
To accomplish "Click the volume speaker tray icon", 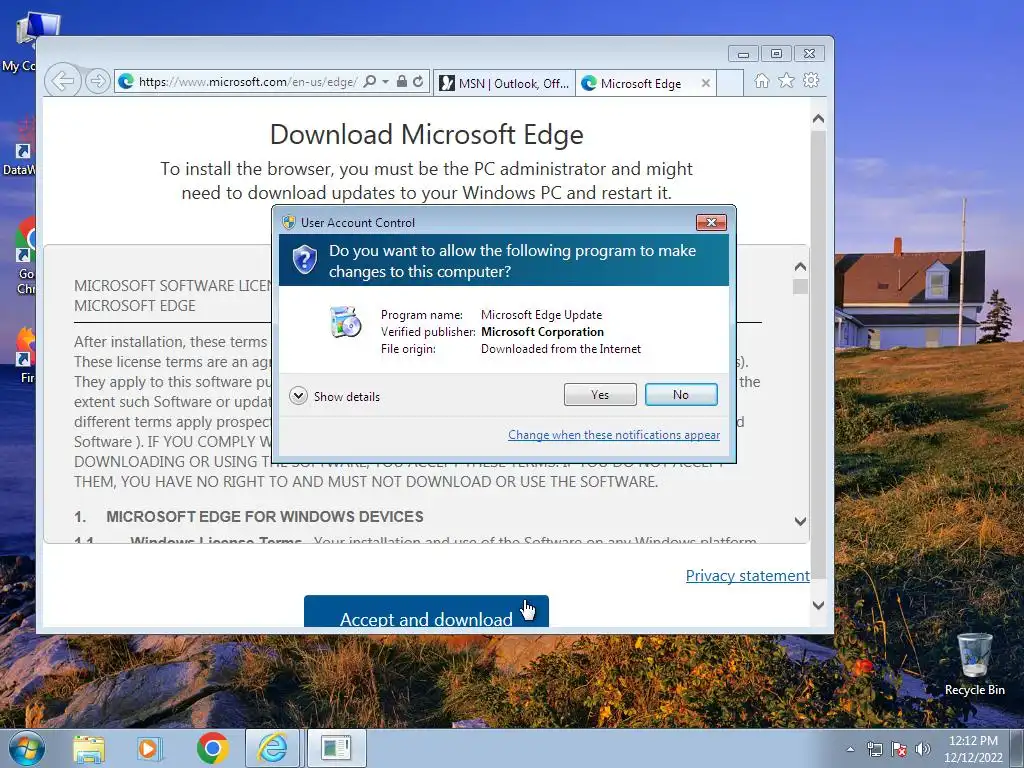I will [x=923, y=750].
